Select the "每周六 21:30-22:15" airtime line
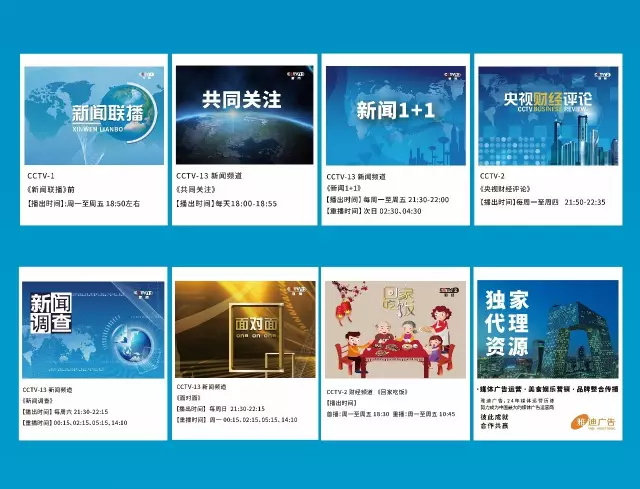The image size is (640, 489). coord(81,411)
